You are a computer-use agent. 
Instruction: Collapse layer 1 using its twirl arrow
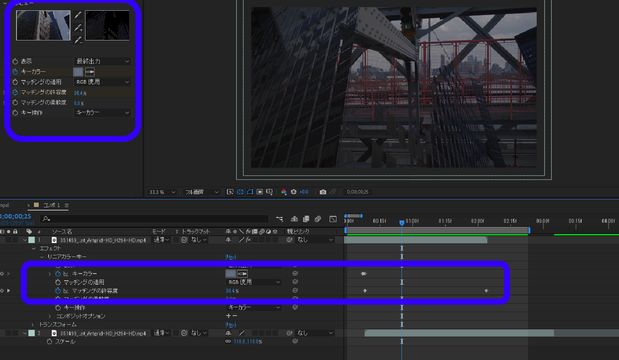tap(24, 240)
